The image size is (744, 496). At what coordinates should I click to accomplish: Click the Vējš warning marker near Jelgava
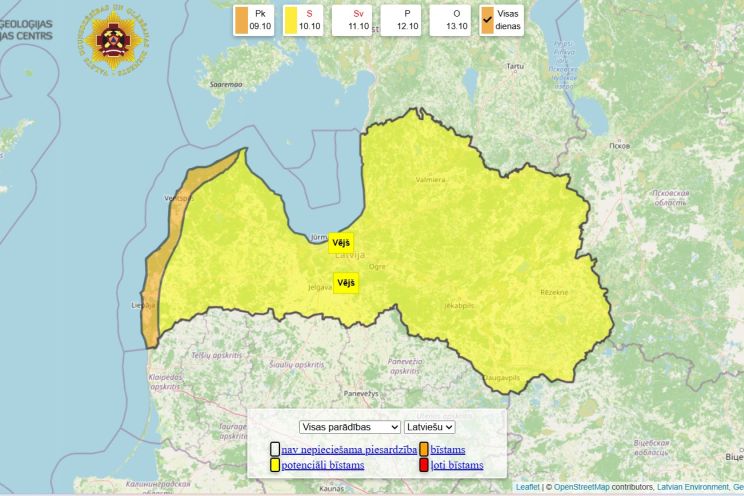346,283
